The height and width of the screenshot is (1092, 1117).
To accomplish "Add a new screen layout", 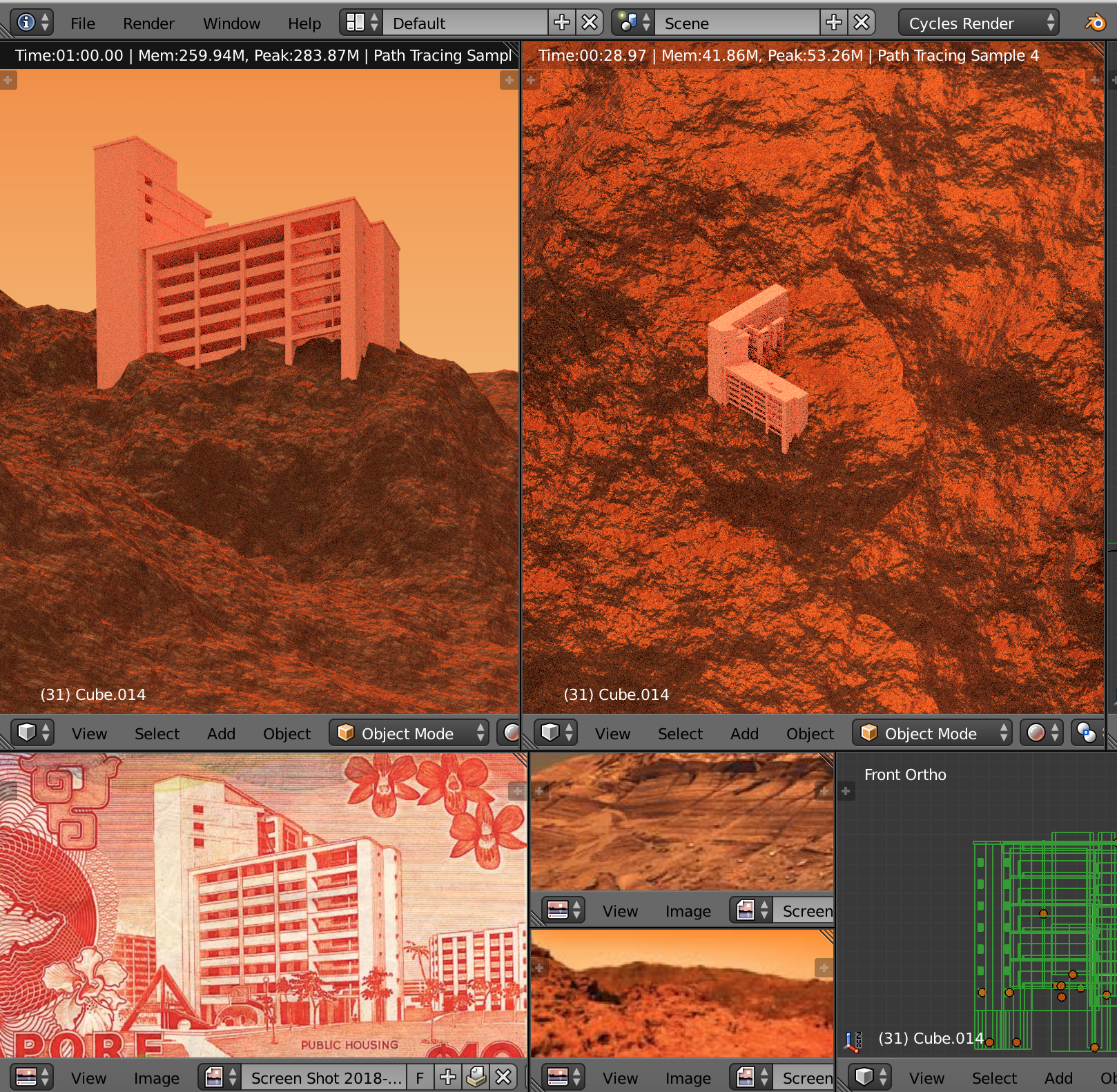I will (562, 23).
